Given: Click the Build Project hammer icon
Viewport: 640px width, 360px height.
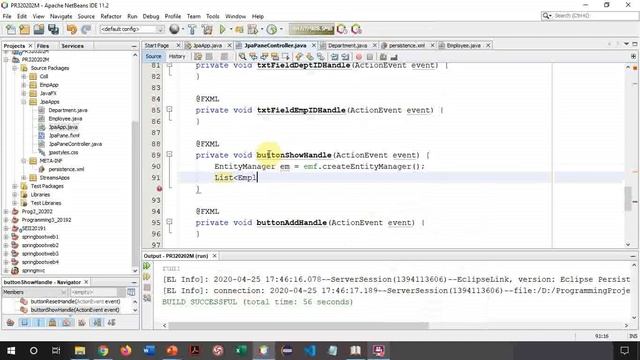Looking at the screenshot, I should tap(192, 29).
